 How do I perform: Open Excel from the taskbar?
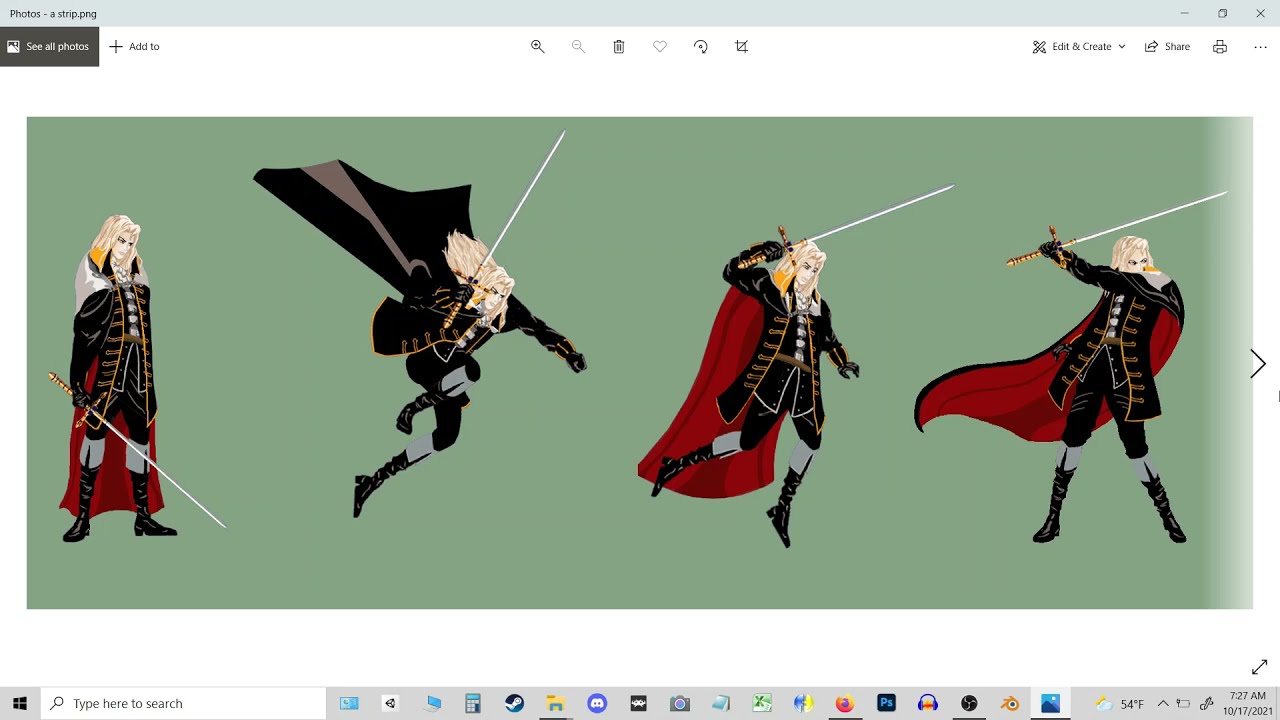pos(762,703)
